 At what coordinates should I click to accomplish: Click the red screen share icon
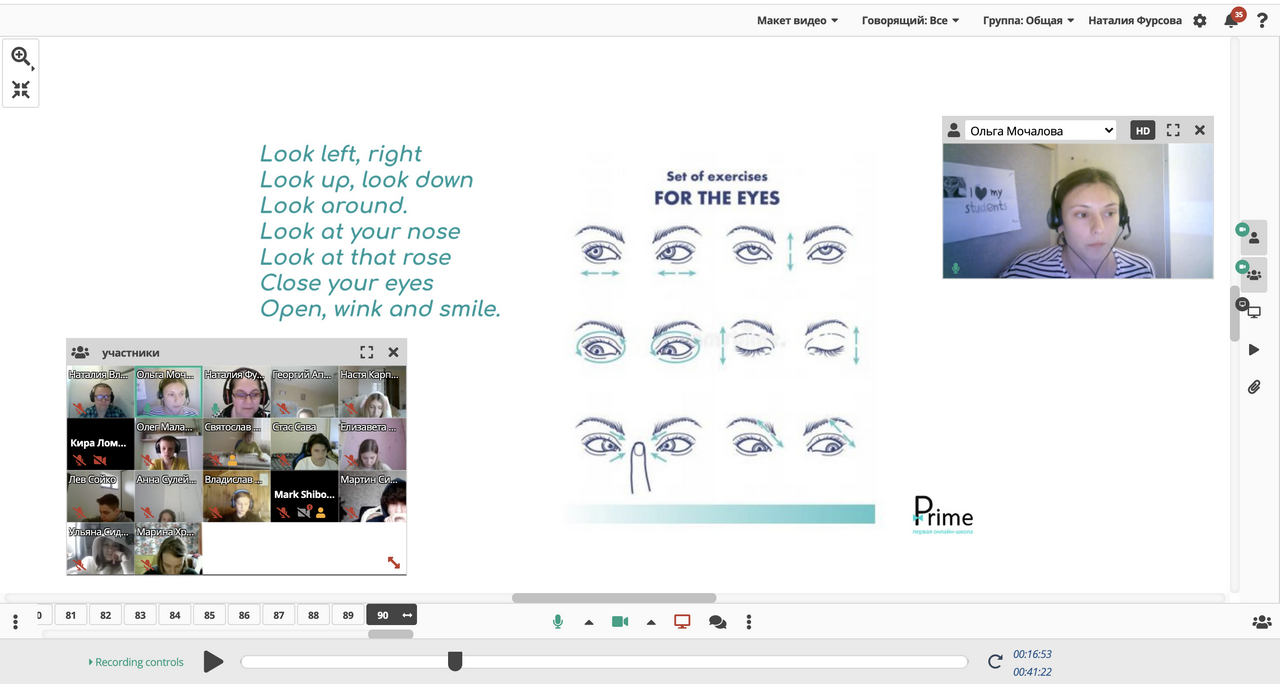pos(682,622)
